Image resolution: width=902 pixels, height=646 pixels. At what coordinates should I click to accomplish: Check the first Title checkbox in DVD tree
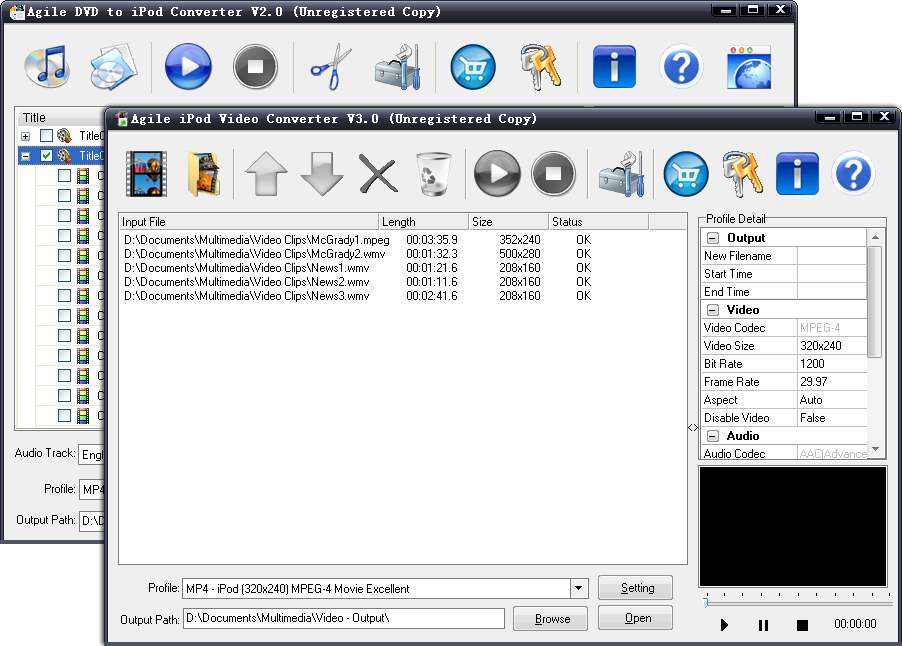pyautogui.click(x=46, y=136)
